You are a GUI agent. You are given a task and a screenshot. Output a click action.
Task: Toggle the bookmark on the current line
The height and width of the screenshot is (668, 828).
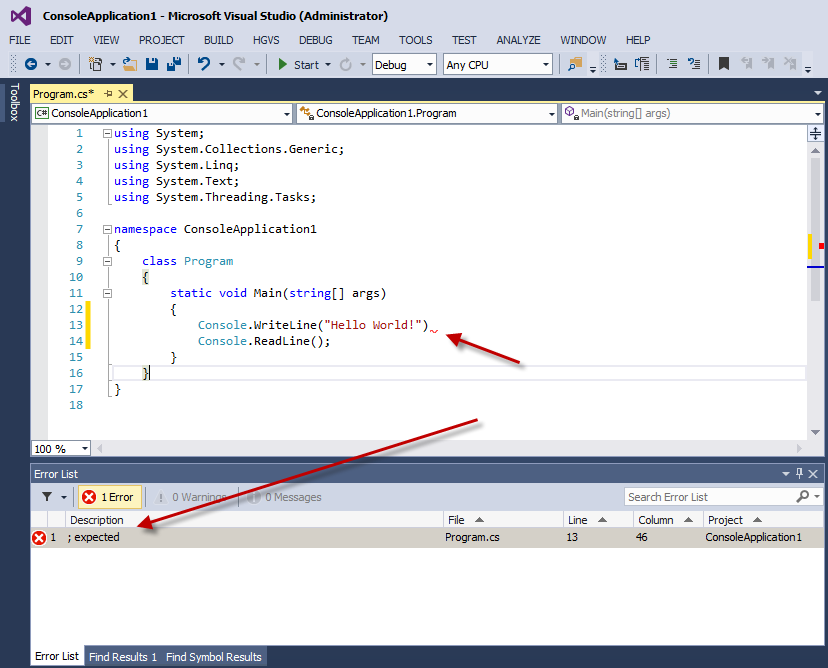pos(724,64)
